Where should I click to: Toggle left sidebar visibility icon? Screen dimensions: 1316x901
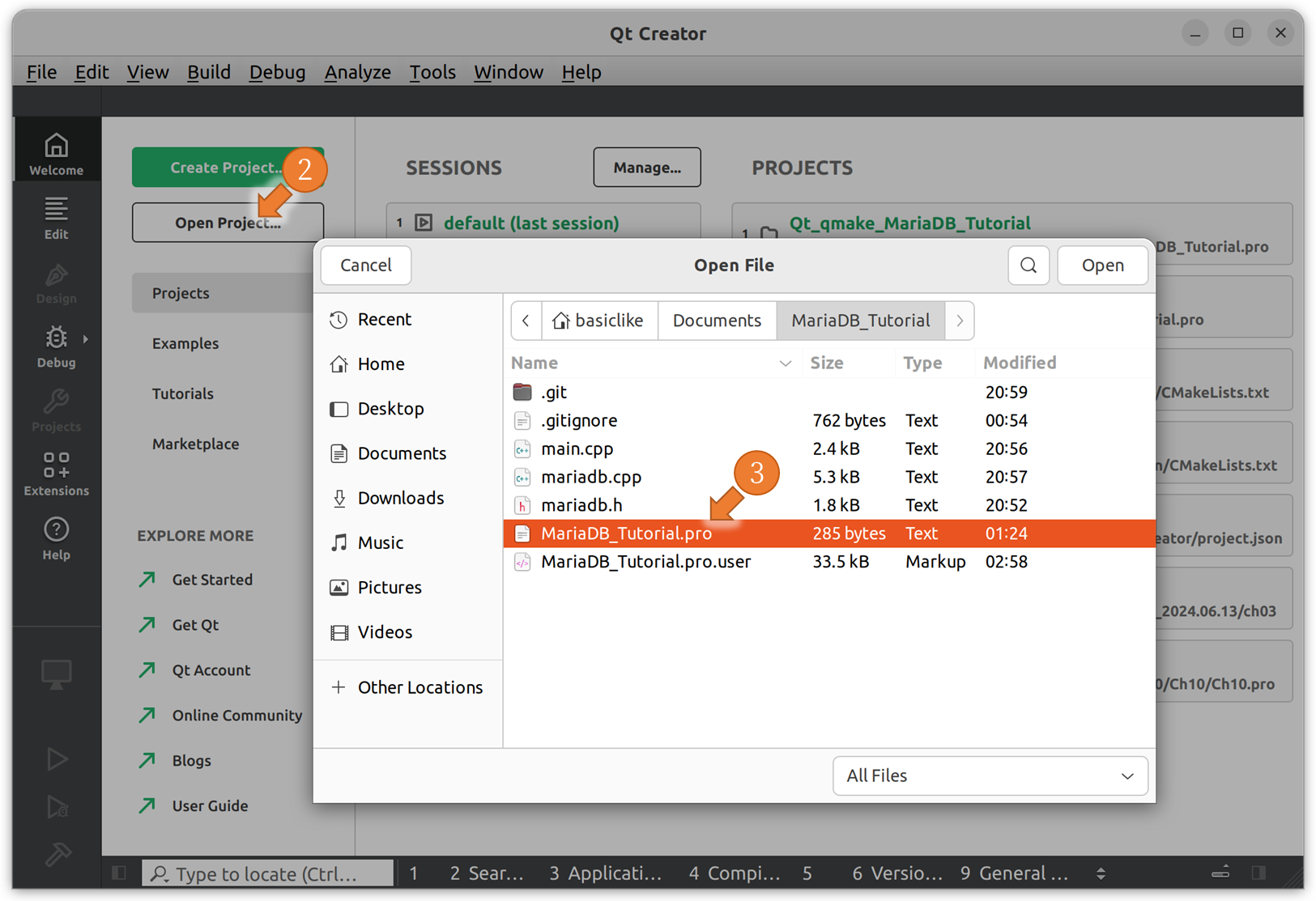click(119, 873)
